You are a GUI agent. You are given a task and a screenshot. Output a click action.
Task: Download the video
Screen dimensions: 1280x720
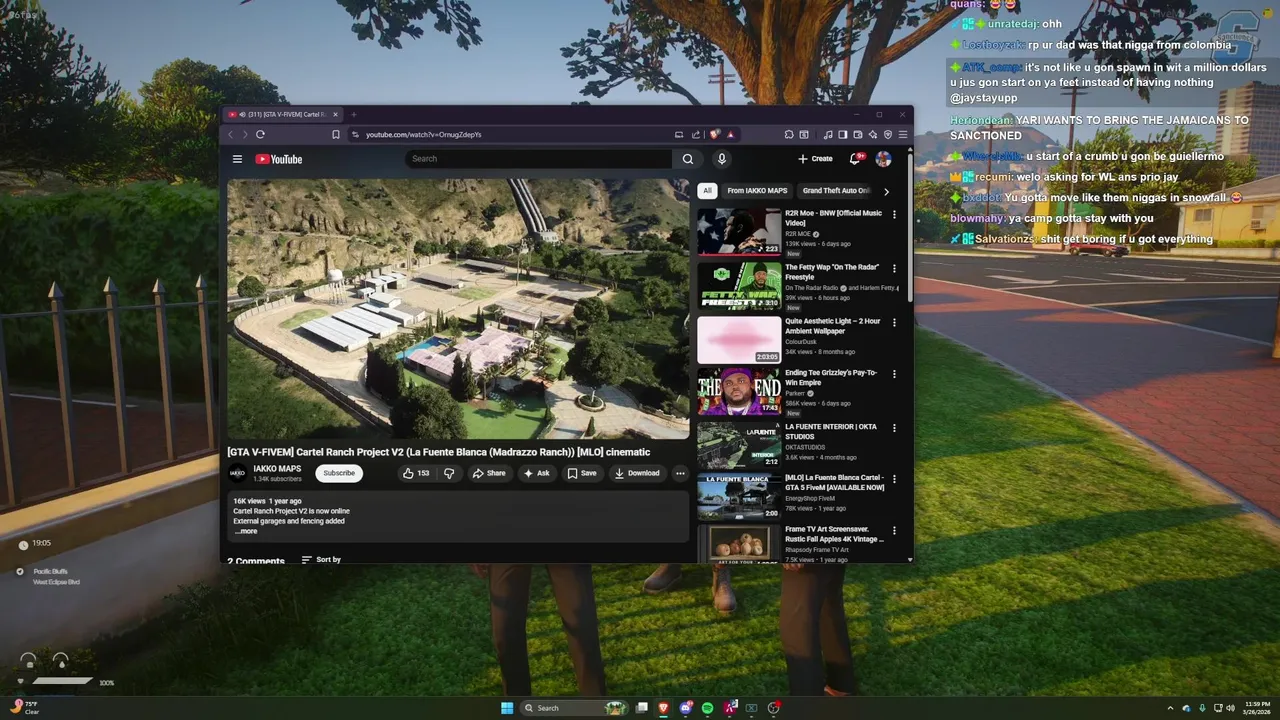637,473
